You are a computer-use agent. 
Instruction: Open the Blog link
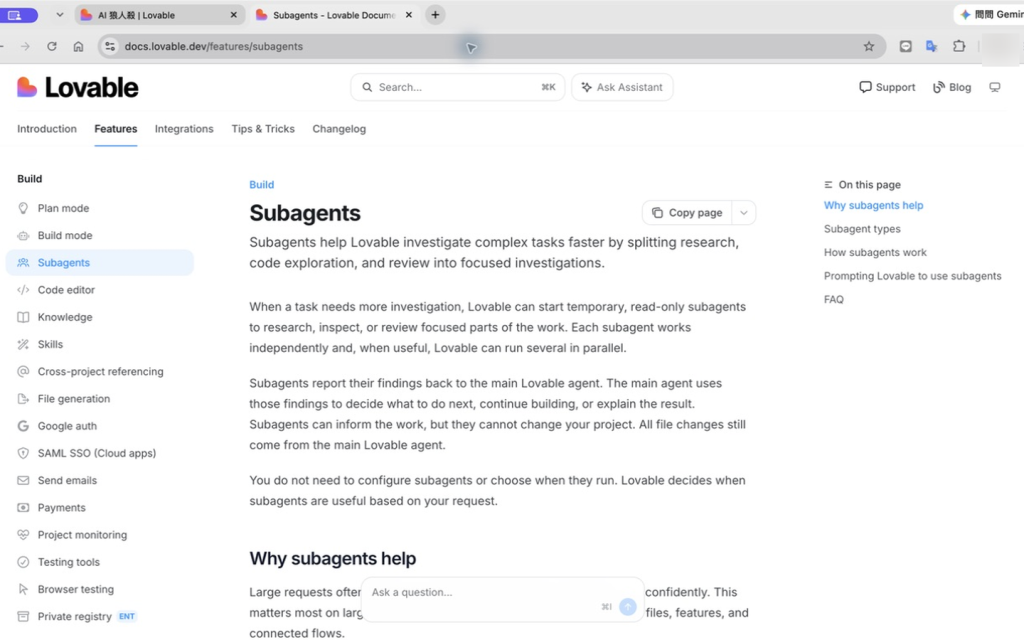coord(952,88)
